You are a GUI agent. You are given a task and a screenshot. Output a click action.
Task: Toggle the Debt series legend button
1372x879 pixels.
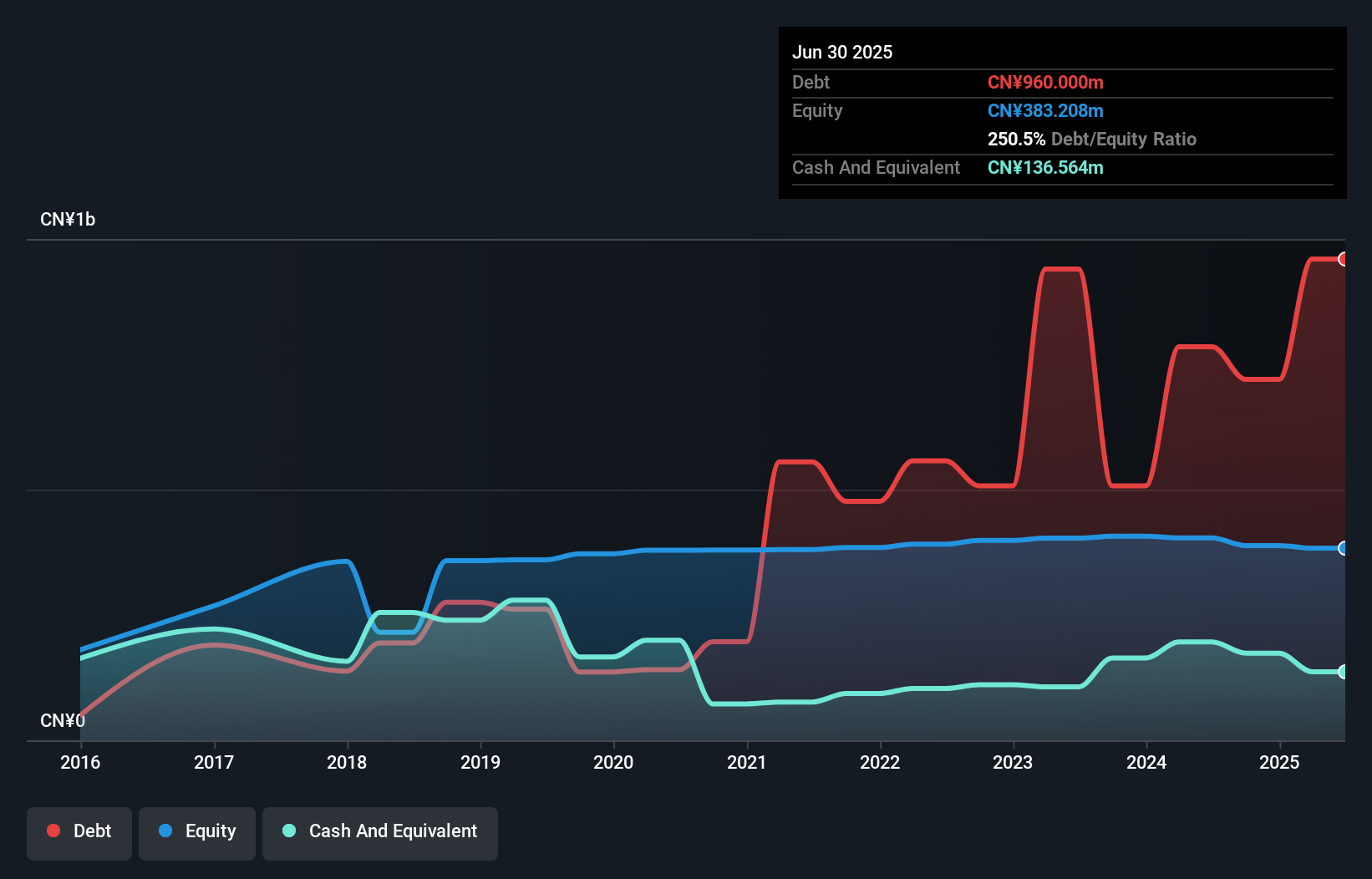[79, 833]
